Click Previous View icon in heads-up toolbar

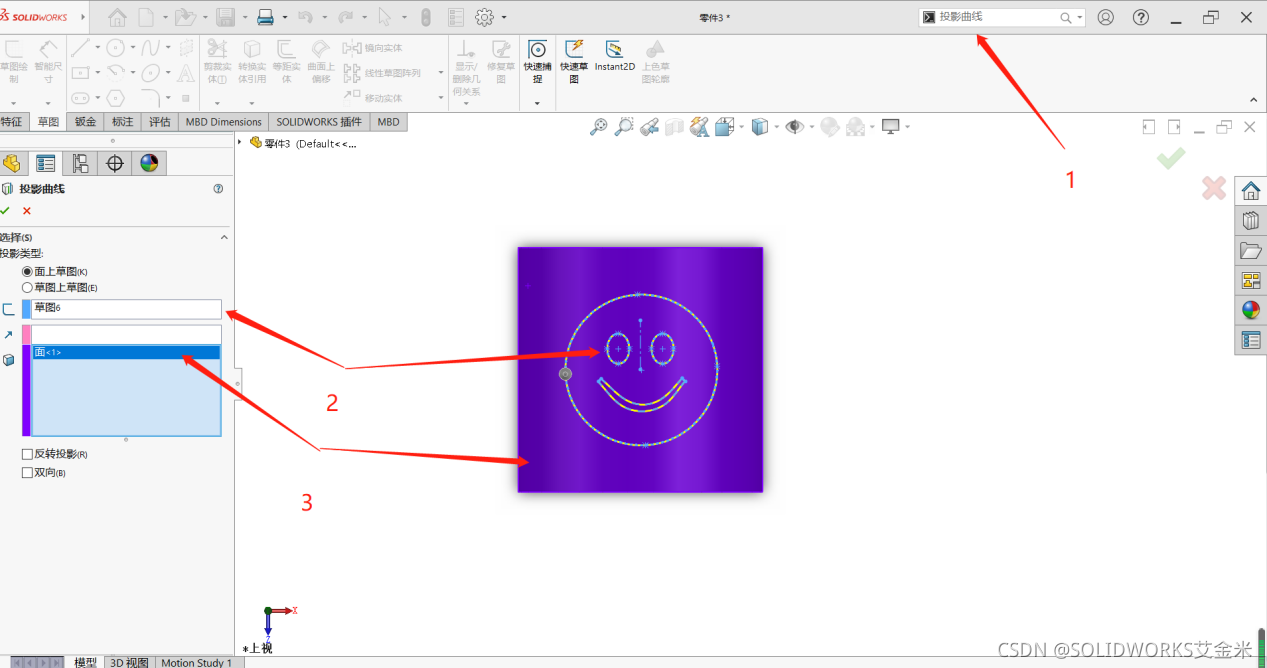click(650, 127)
